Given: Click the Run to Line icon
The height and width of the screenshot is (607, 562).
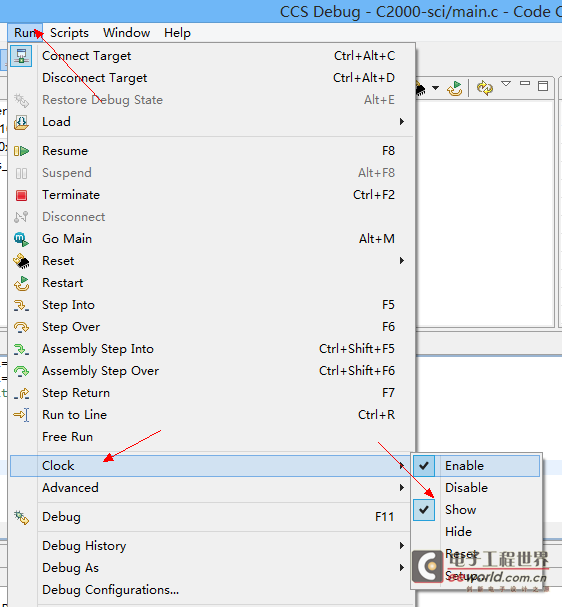Looking at the screenshot, I should click(21, 415).
